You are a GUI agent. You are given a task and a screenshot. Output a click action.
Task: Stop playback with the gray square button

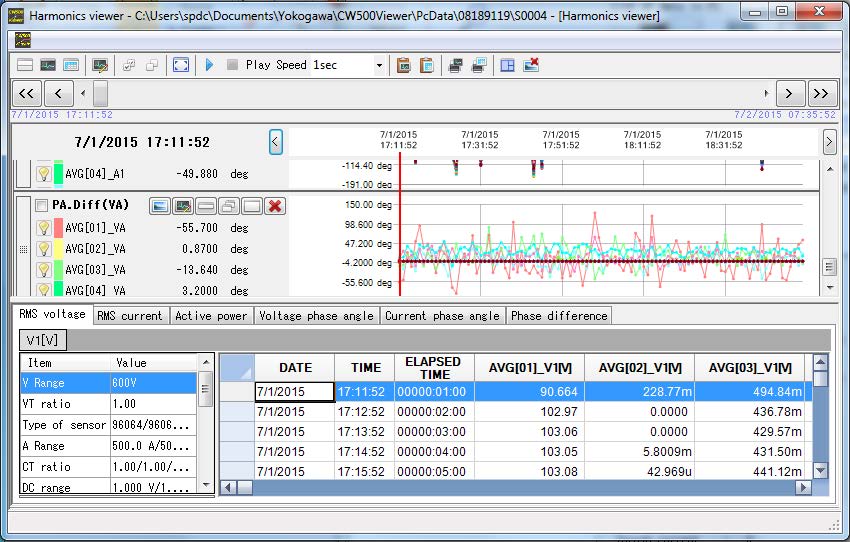pos(232,65)
